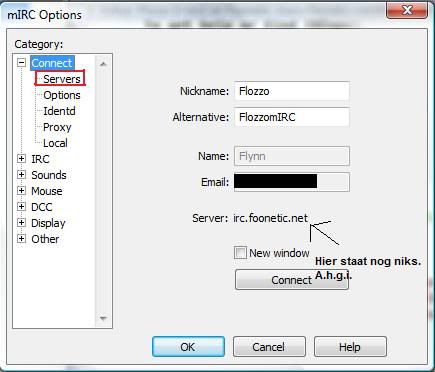Select Proxy in the category tree
Viewport: 435px width, 372px height.
coord(57,127)
